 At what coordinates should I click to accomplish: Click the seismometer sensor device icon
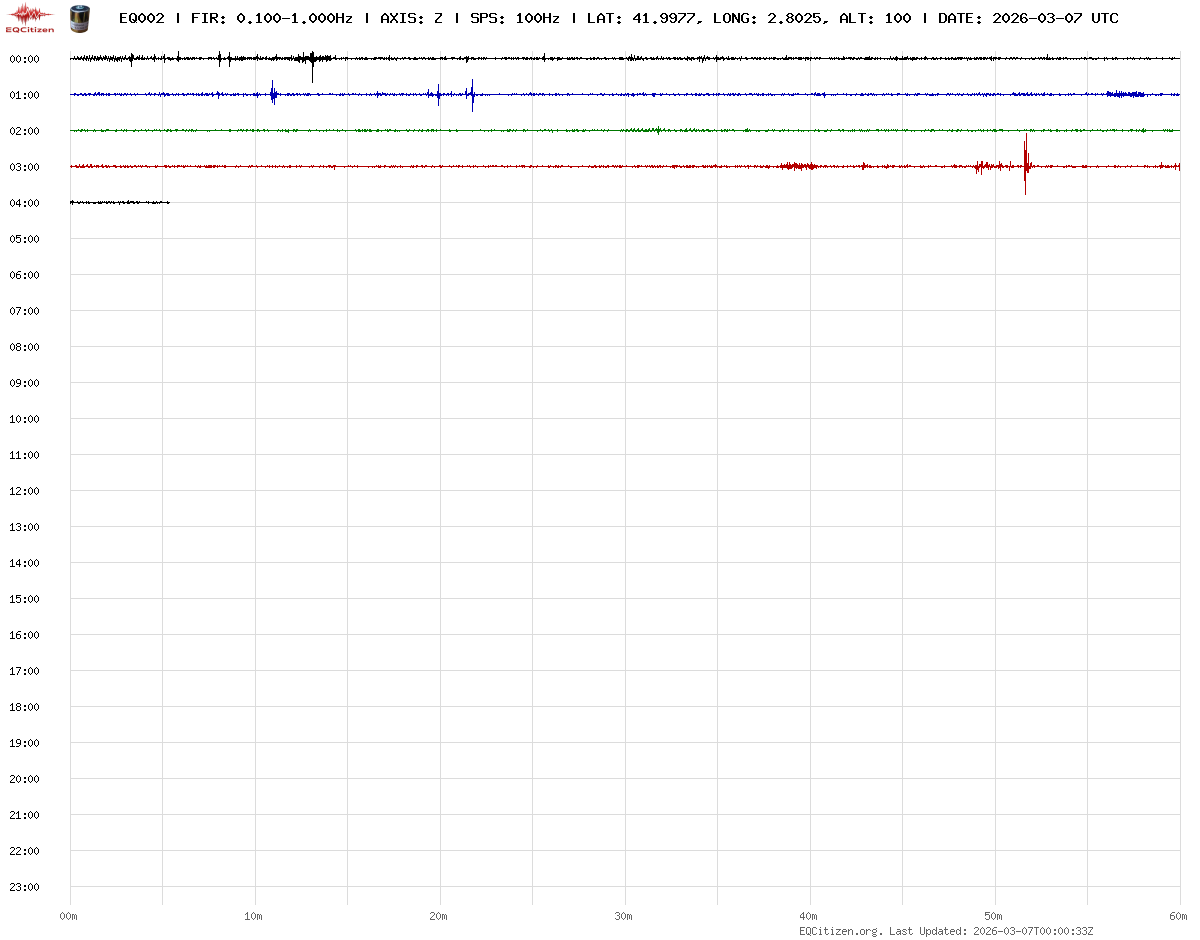coord(79,17)
